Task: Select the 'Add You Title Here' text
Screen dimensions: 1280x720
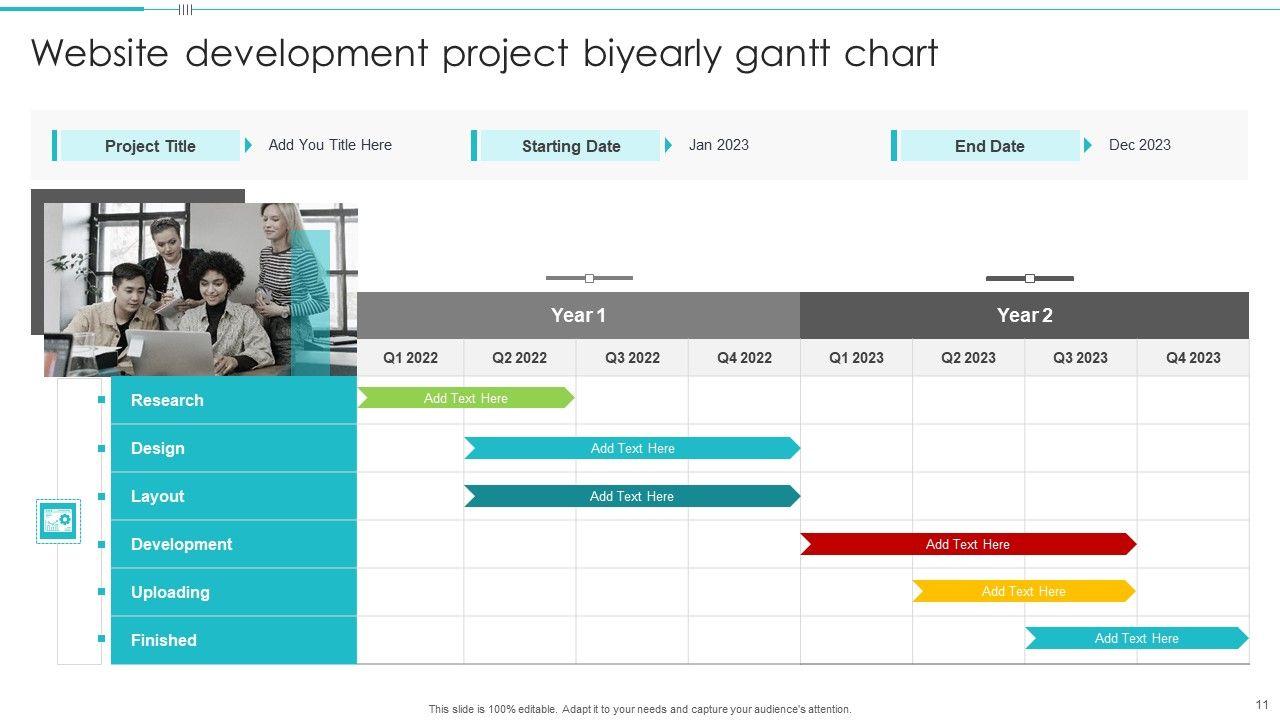Action: (330, 145)
